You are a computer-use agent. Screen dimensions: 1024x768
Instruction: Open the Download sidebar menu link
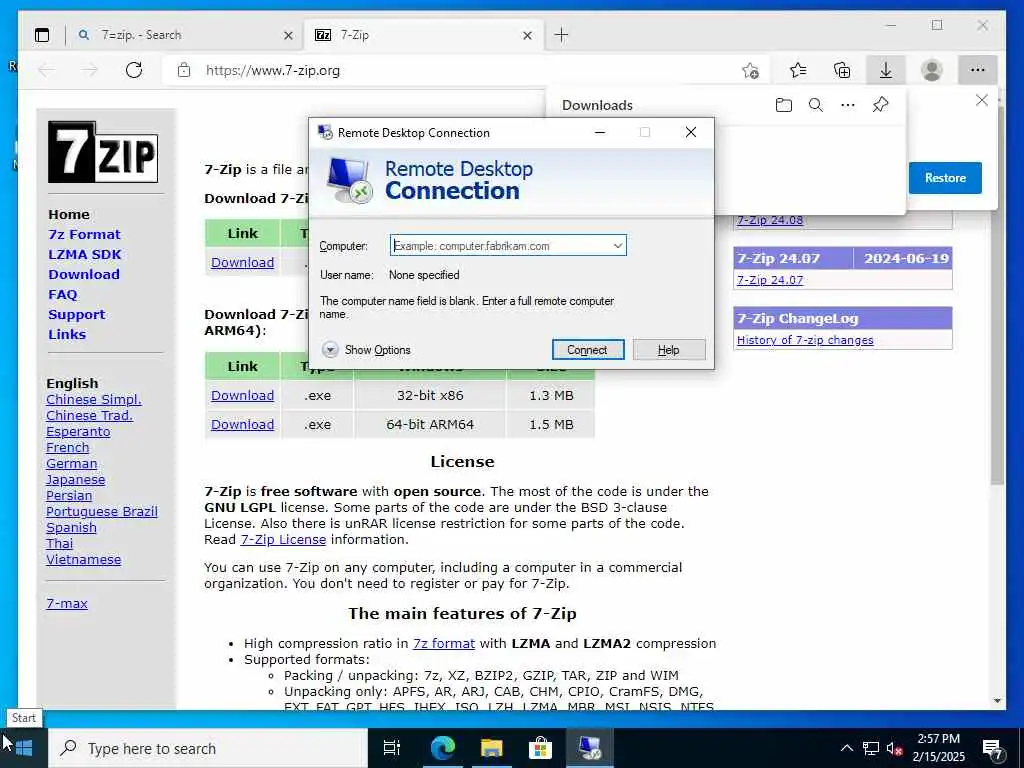[84, 274]
